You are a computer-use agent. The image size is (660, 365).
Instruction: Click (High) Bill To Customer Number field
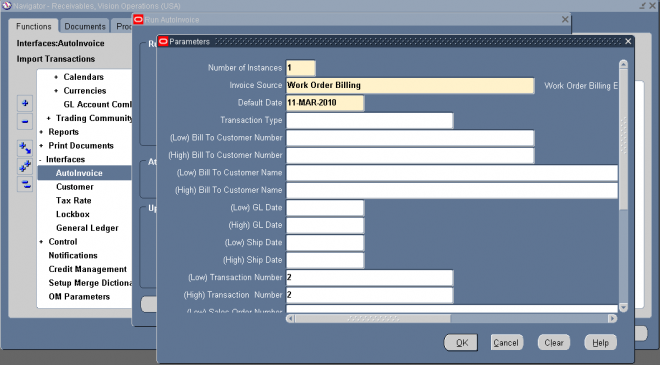tap(410, 155)
